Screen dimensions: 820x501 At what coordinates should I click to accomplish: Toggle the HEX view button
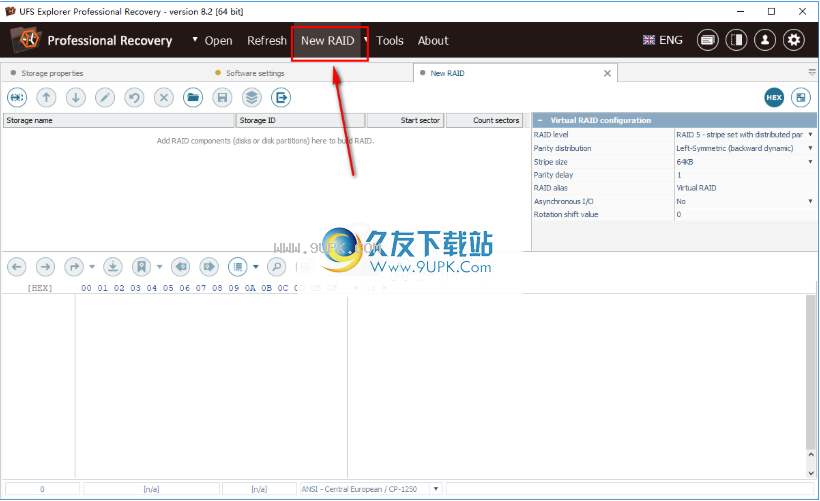pos(774,97)
